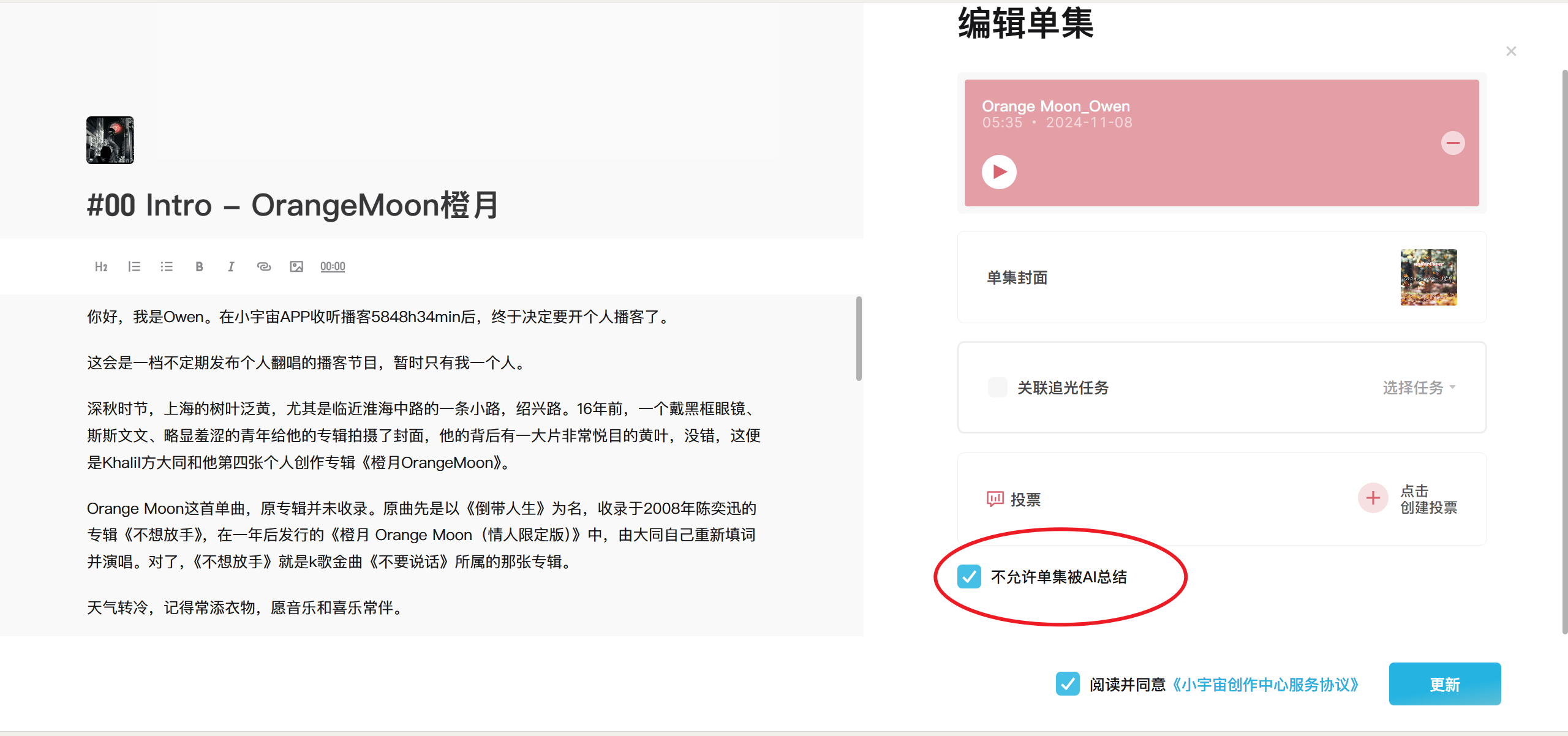The height and width of the screenshot is (736, 1568).
Task: Toggle bold text formatting
Action: (x=199, y=266)
